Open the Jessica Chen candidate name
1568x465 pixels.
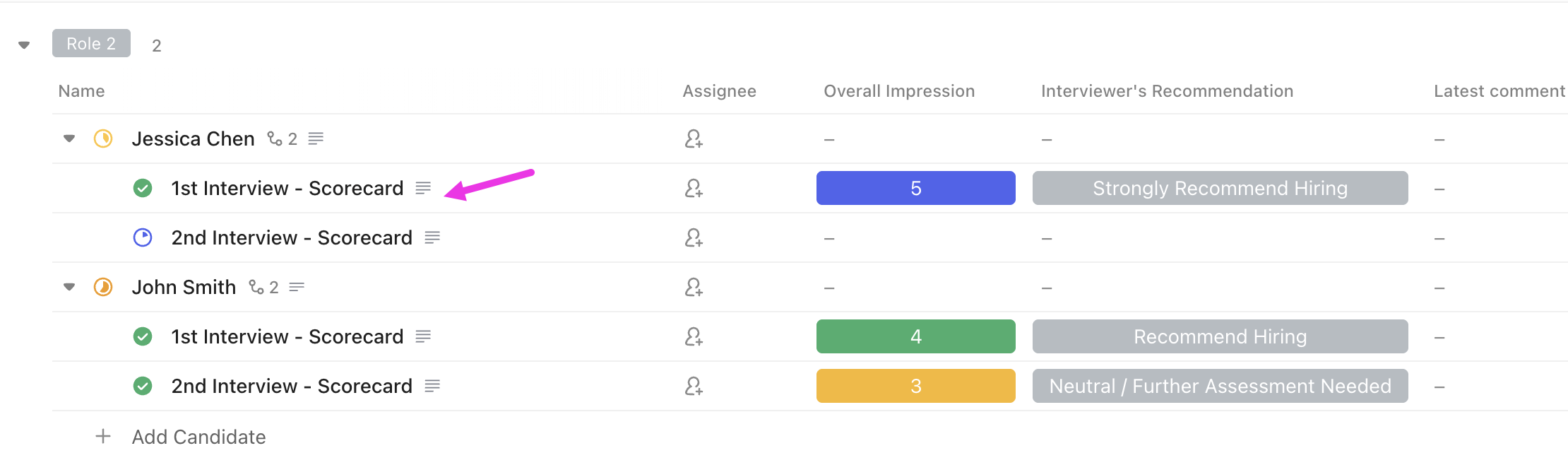point(194,139)
